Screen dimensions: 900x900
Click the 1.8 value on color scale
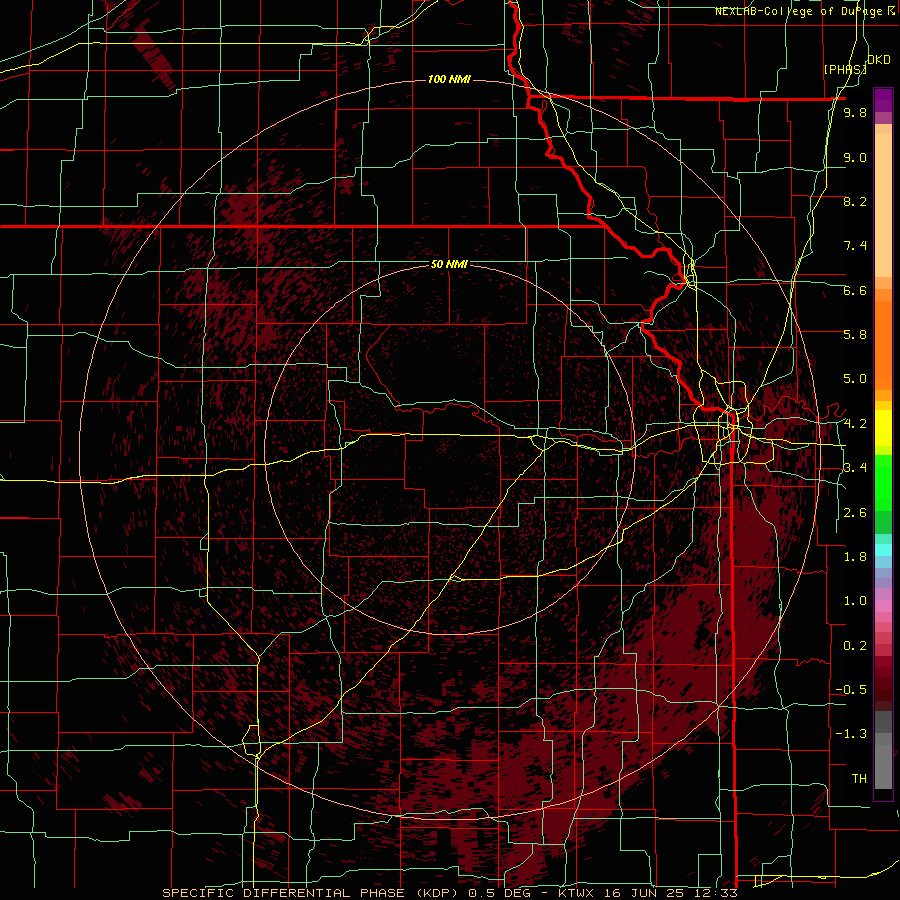tap(855, 557)
